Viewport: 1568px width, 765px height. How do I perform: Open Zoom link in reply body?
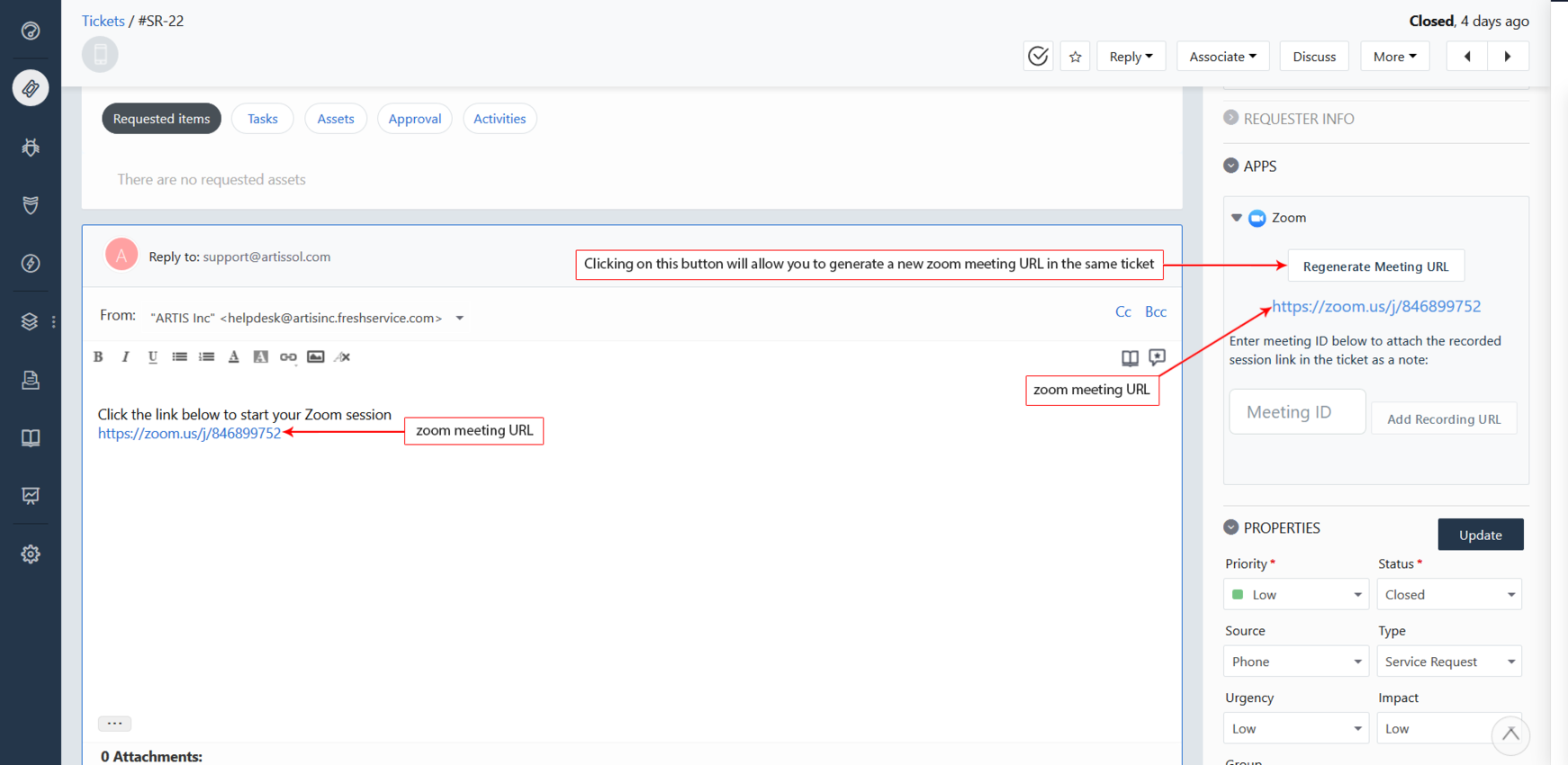(189, 433)
